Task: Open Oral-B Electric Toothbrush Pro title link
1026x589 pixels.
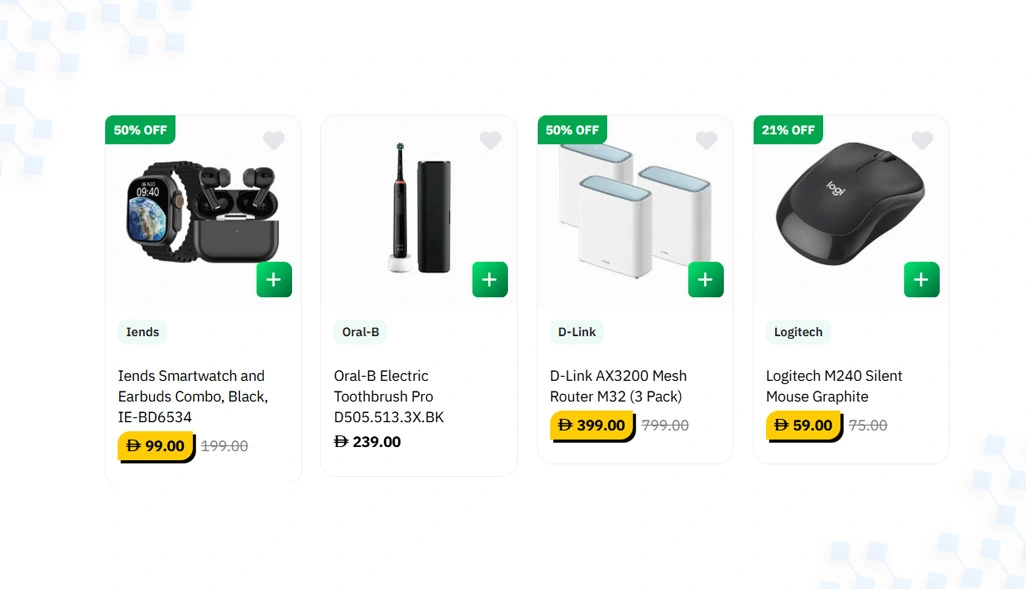Action: pyautogui.click(x=389, y=396)
